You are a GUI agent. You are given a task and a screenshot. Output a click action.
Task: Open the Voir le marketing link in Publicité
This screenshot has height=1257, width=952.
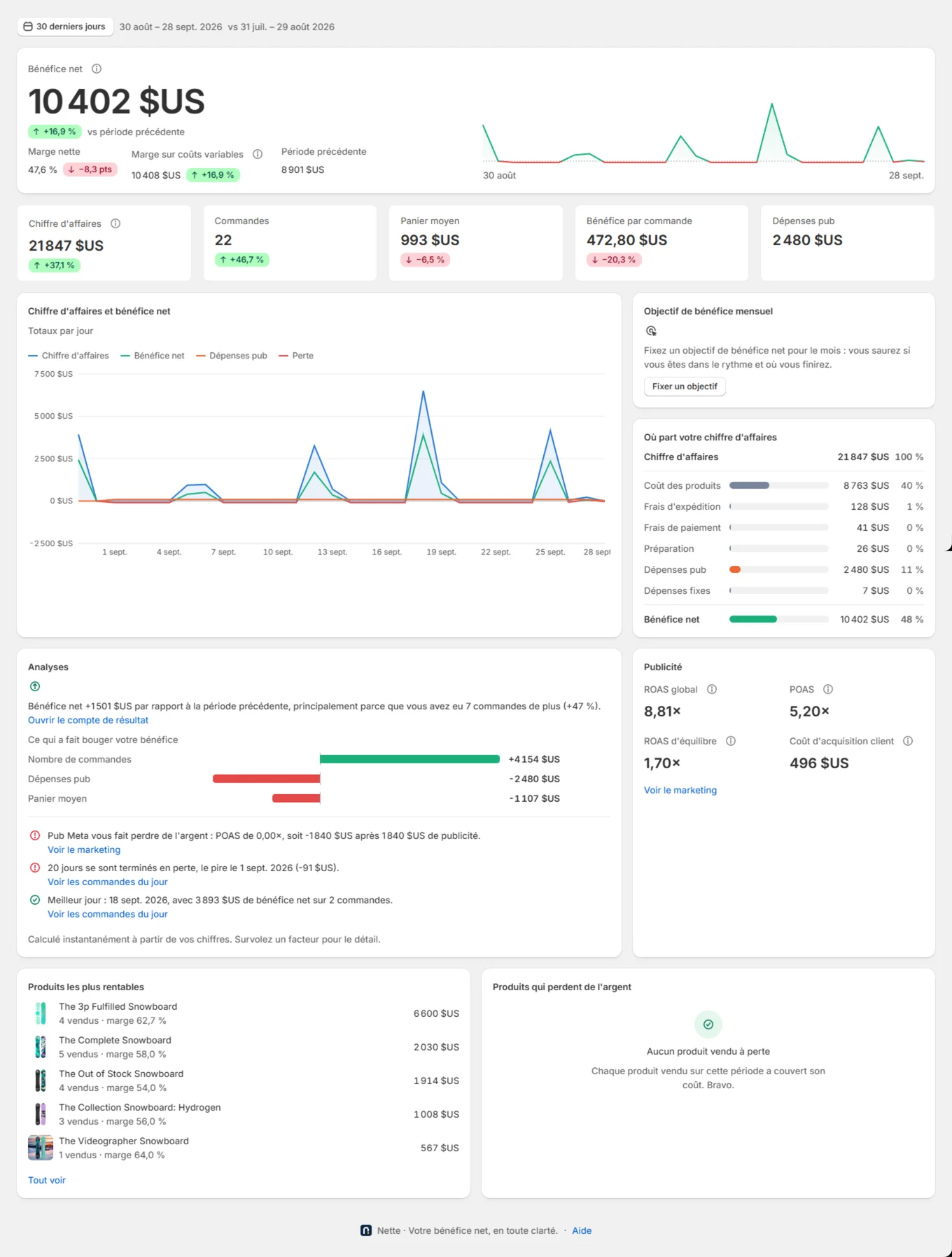680,790
